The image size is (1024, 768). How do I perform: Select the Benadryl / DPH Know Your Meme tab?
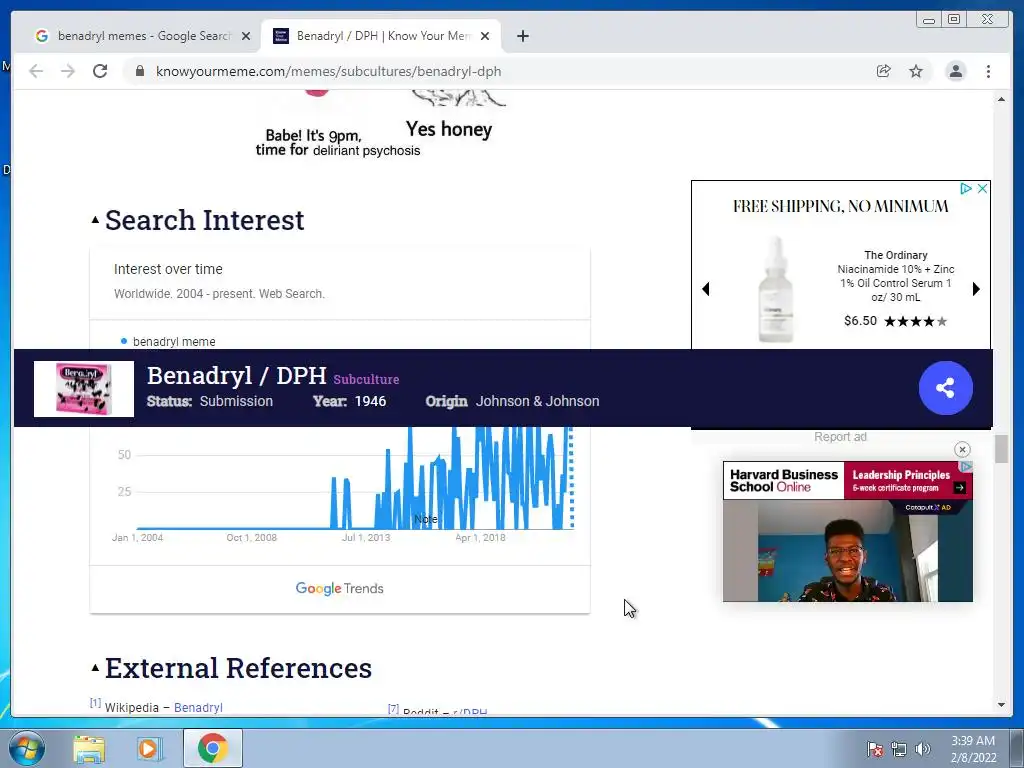click(x=381, y=36)
